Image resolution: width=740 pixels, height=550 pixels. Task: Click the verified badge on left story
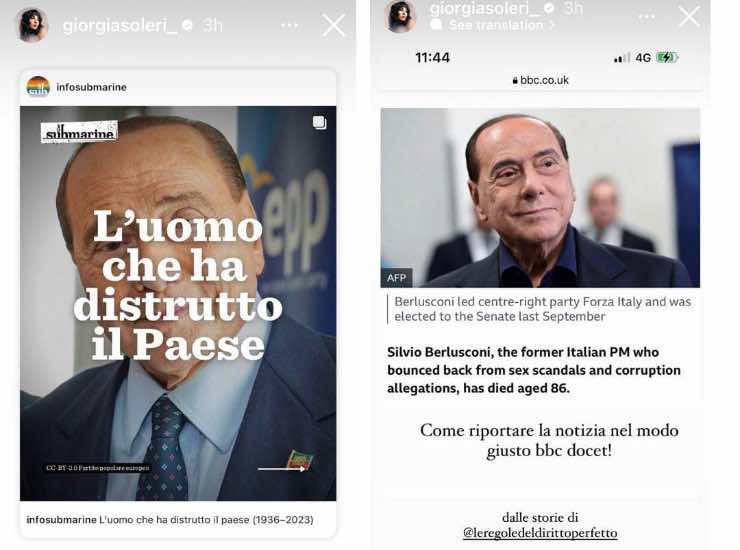click(187, 25)
